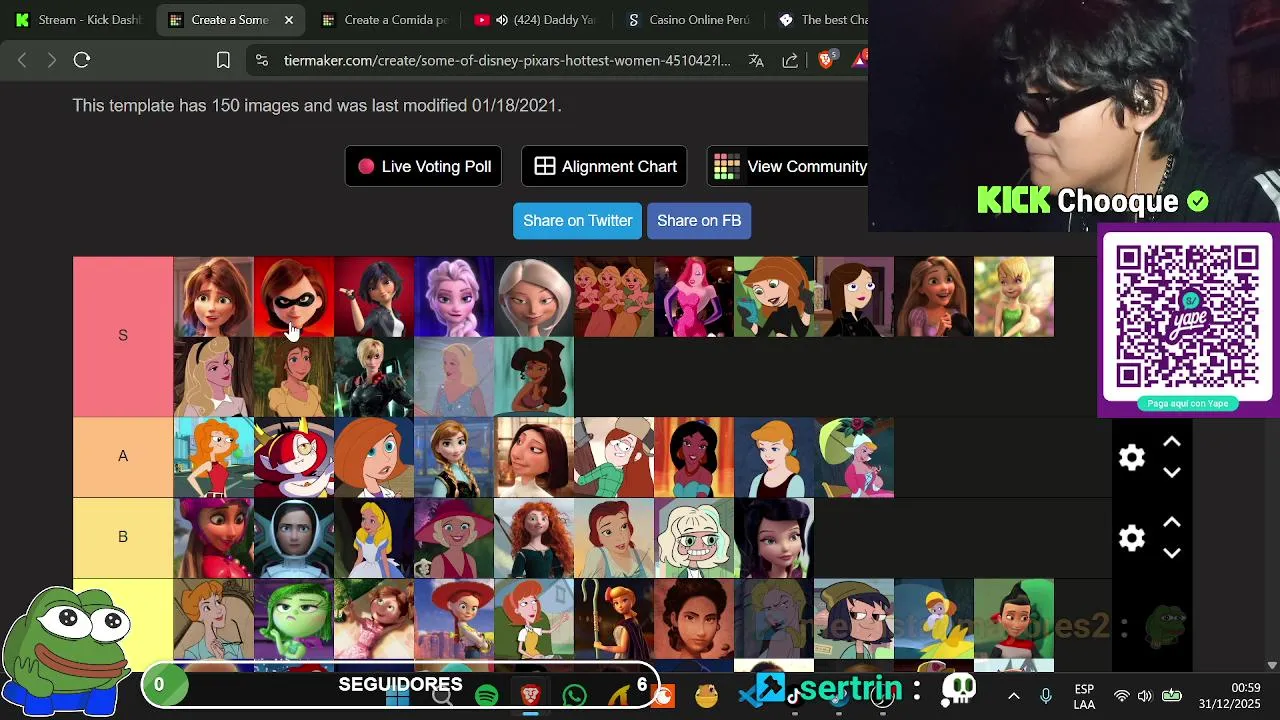Click the translate page icon
The image size is (1280, 720).
click(756, 60)
